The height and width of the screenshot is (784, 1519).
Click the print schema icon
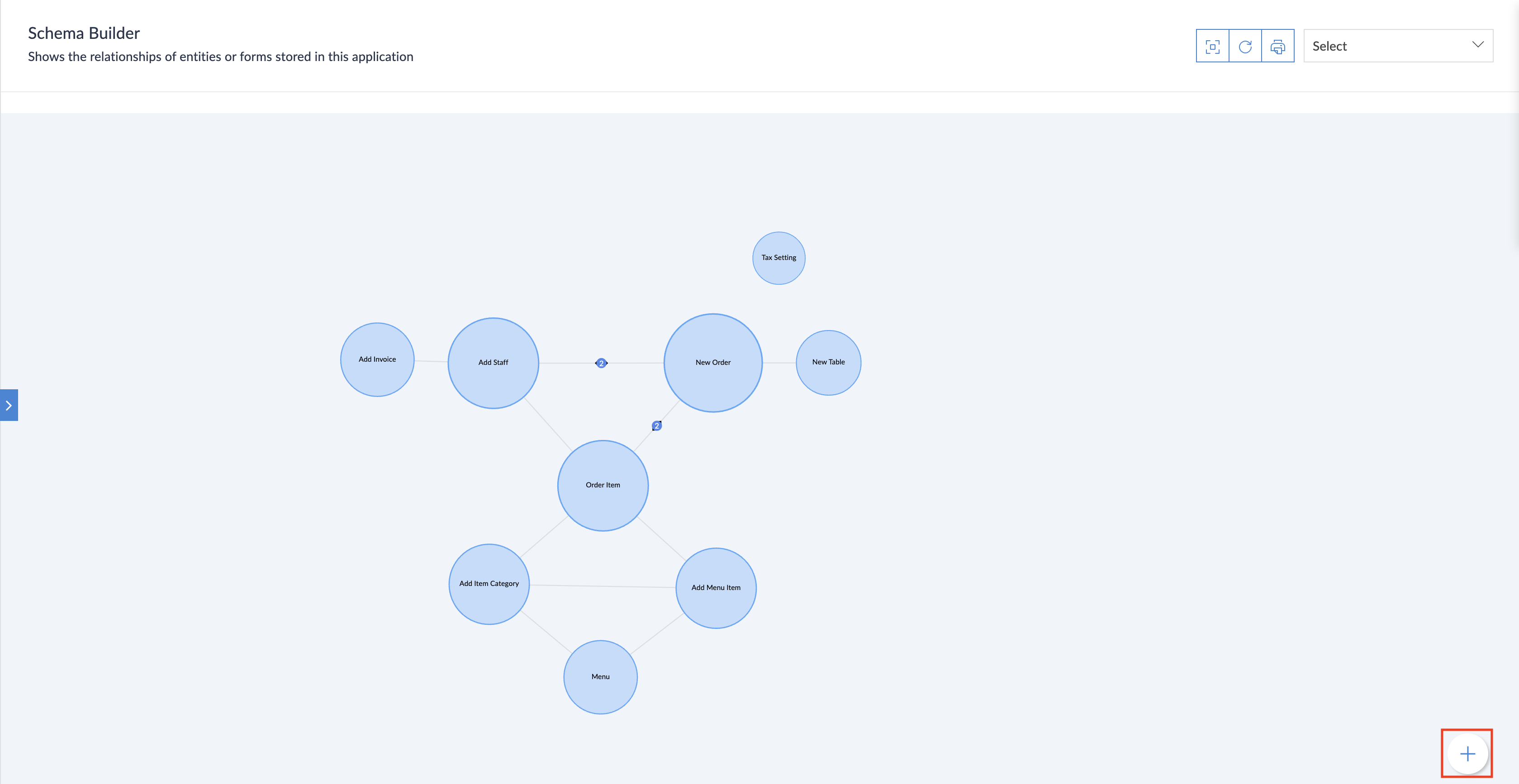pyautogui.click(x=1277, y=46)
